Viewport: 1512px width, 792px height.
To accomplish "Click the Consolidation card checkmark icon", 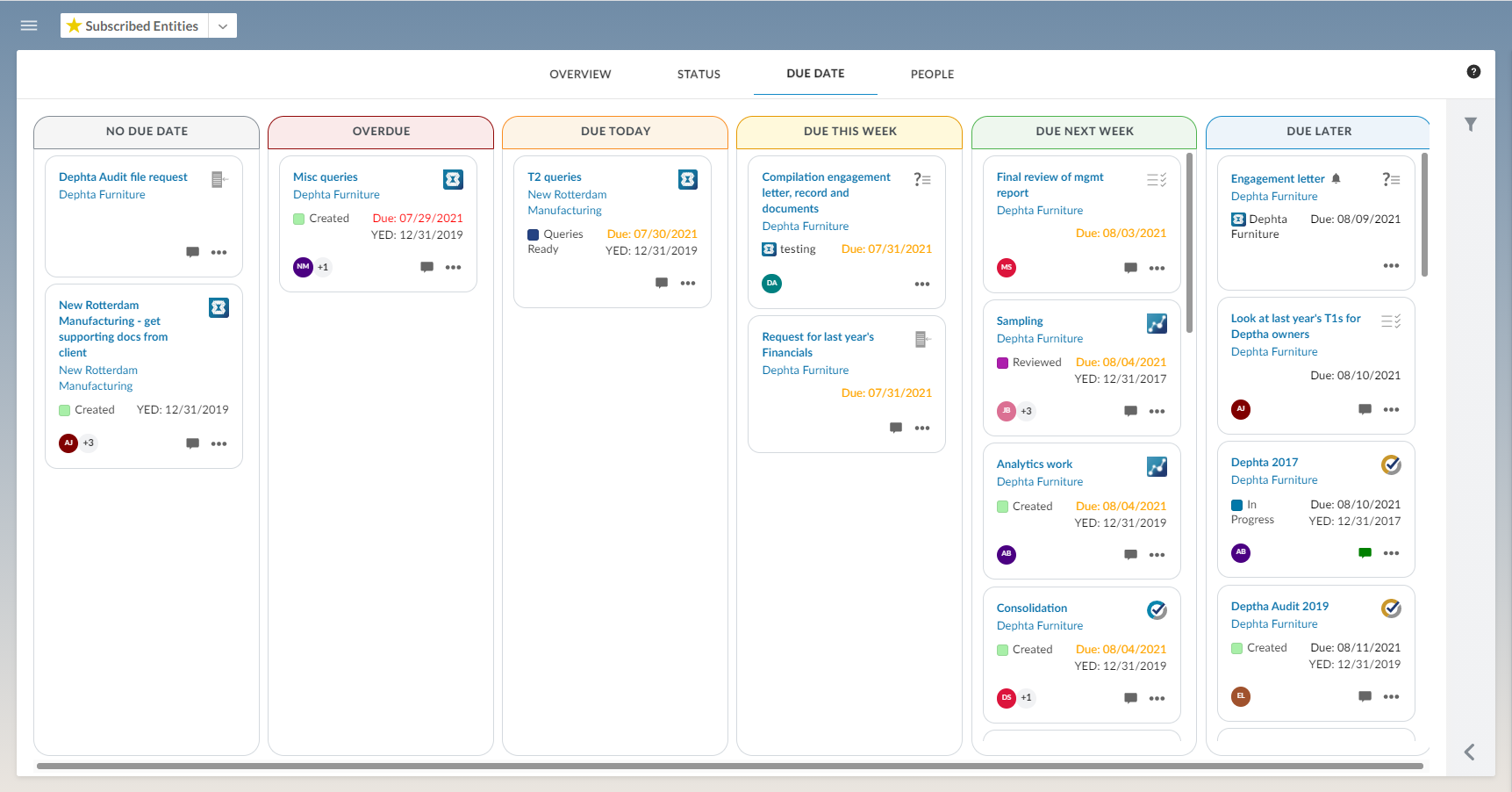I will 1157,609.
